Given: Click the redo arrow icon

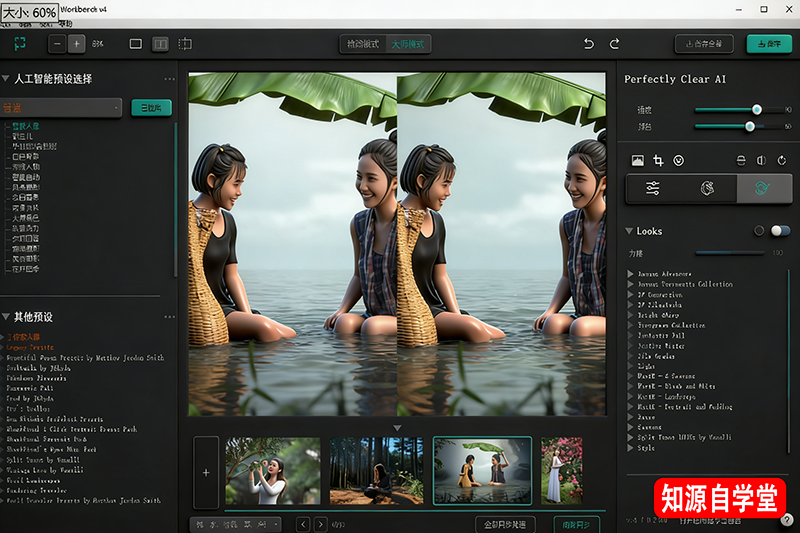Looking at the screenshot, I should point(614,44).
